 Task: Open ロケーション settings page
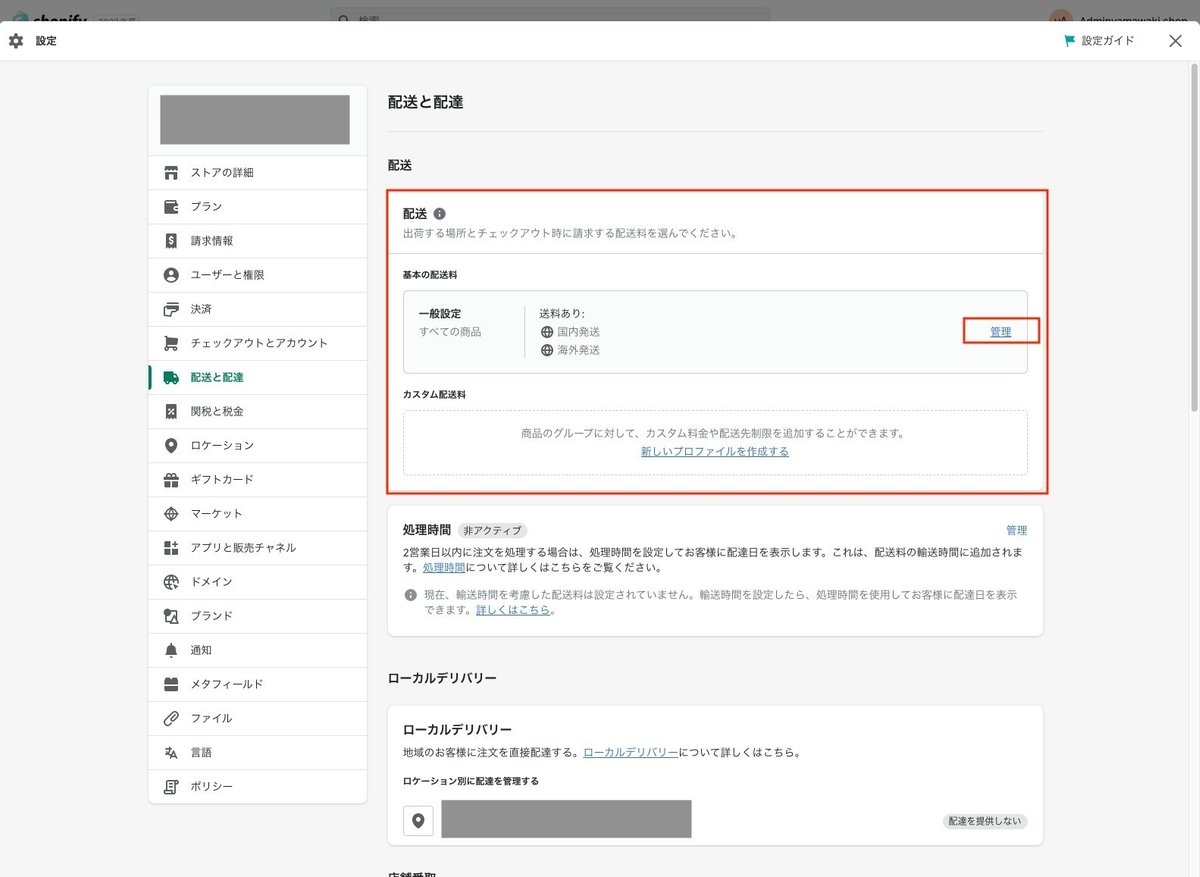tap(258, 445)
